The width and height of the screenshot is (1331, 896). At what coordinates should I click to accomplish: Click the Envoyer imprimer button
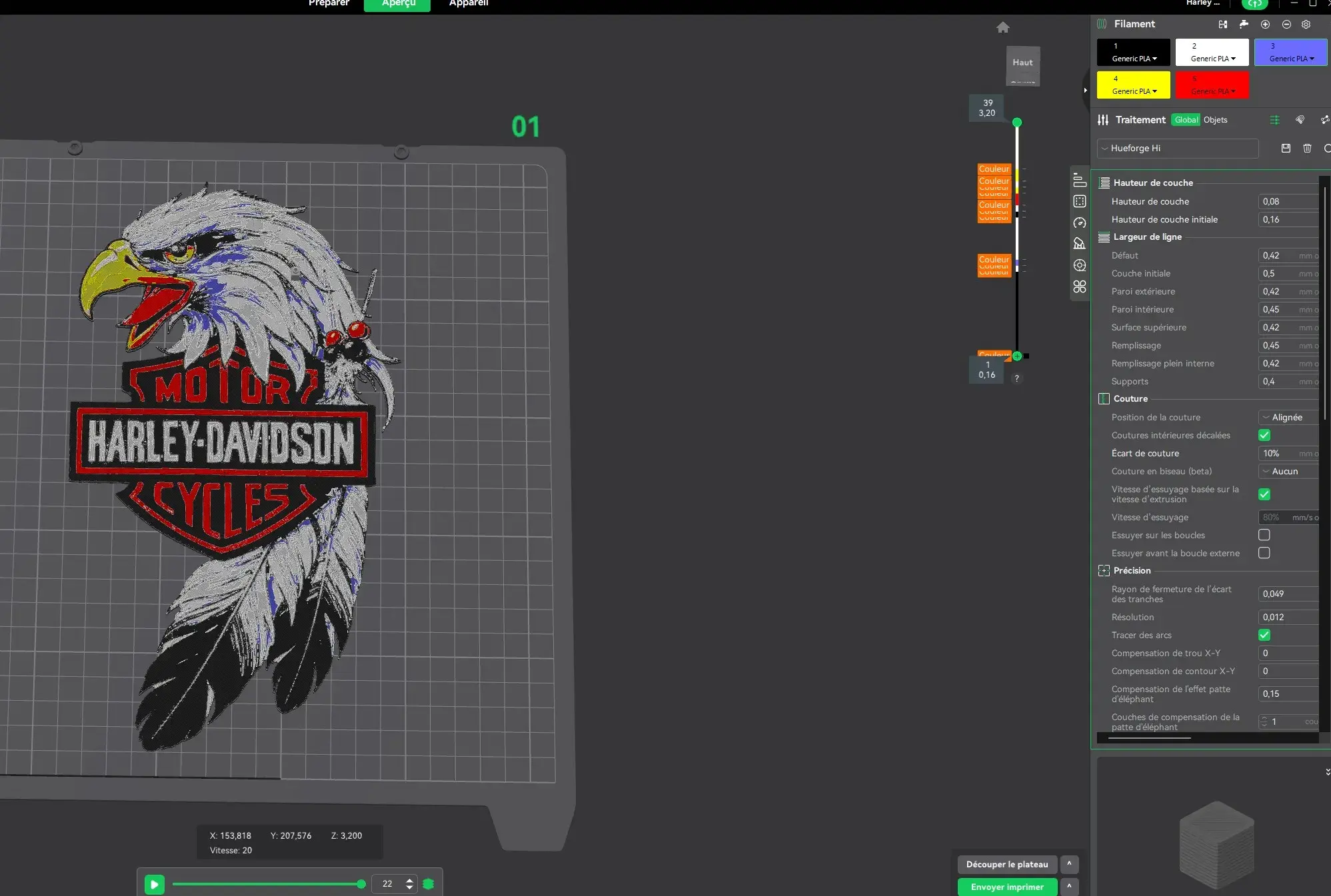click(1006, 887)
